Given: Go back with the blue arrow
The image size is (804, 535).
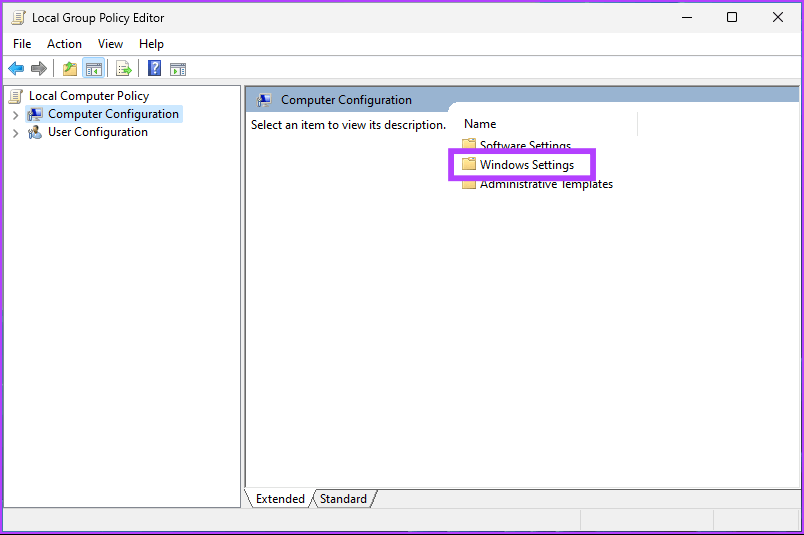Looking at the screenshot, I should click(x=16, y=68).
